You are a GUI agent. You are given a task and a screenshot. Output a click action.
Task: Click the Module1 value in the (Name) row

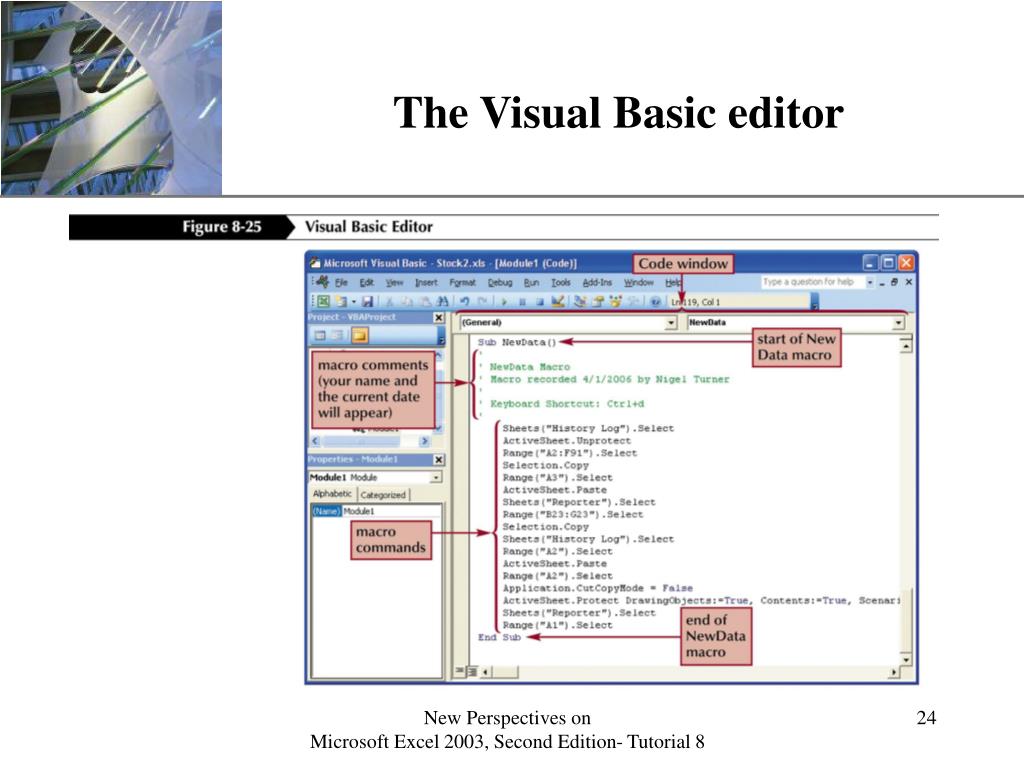tap(359, 511)
